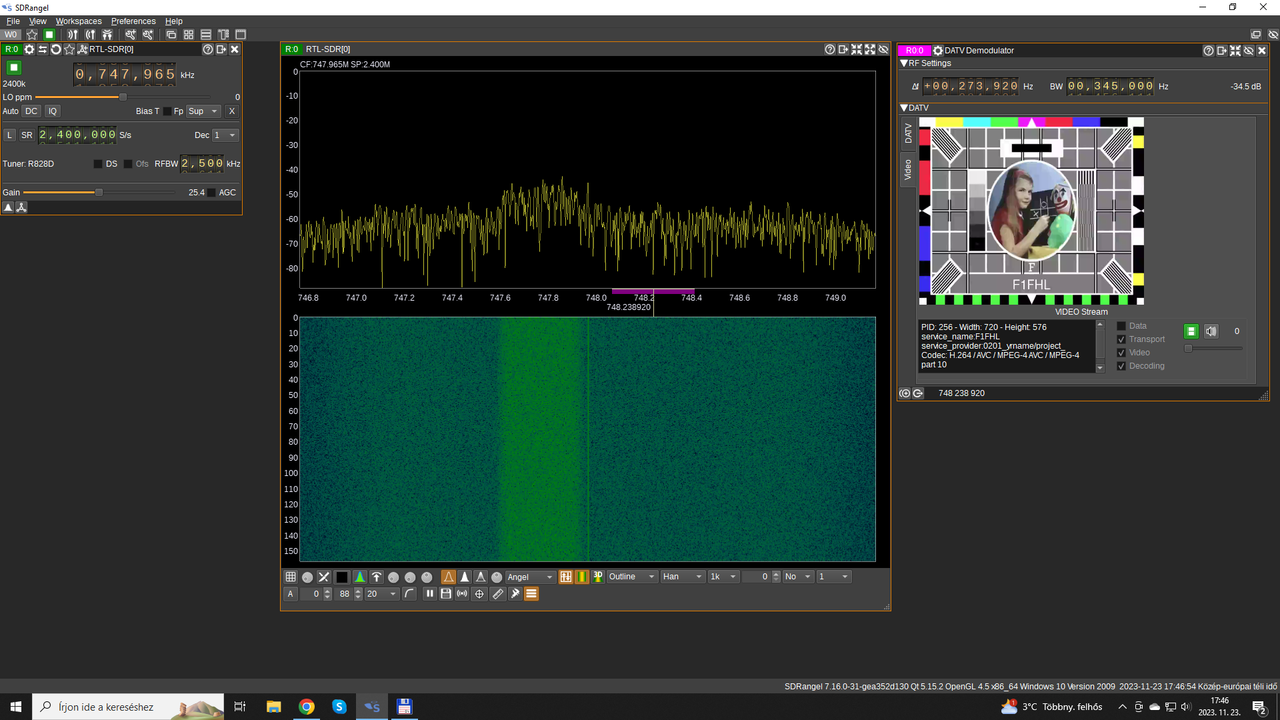The height and width of the screenshot is (720, 1280).
Task: Click the SR sample rate toggle button
Action: pos(27,135)
